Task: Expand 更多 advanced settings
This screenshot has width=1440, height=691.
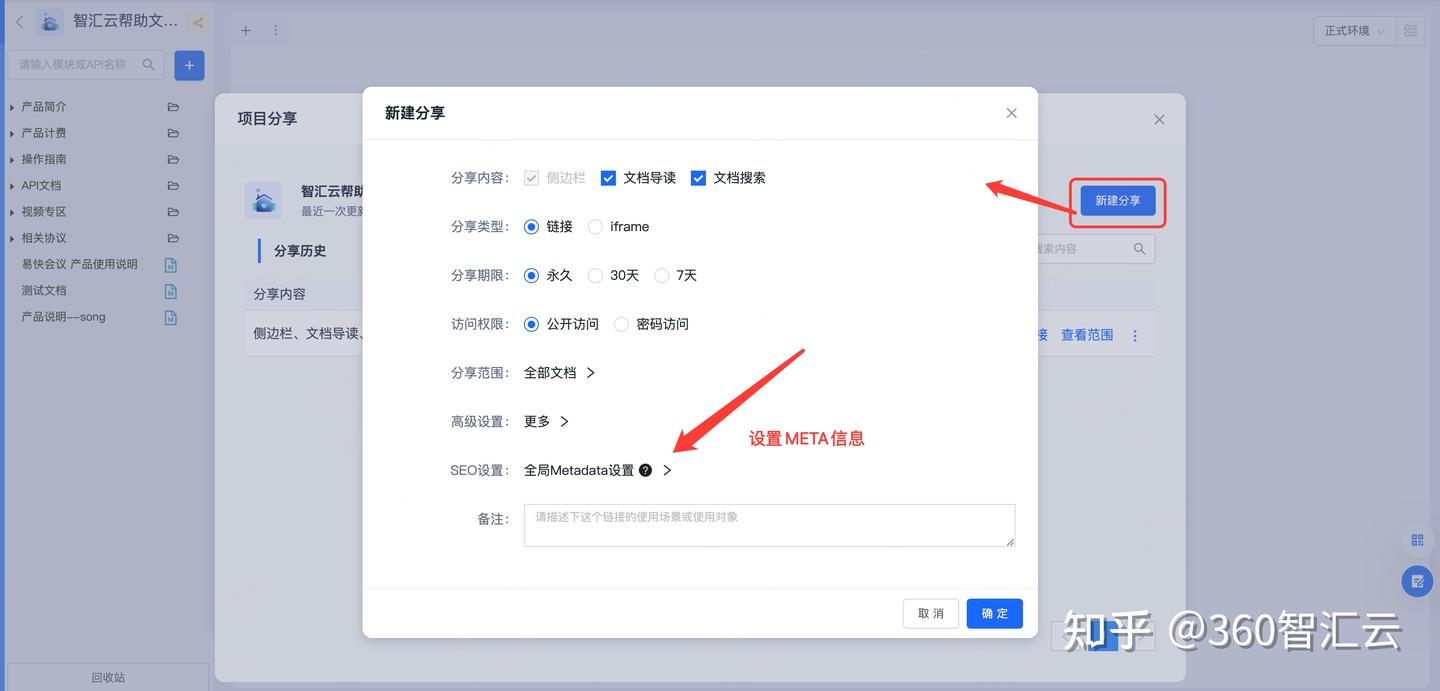Action: pyautogui.click(x=546, y=422)
